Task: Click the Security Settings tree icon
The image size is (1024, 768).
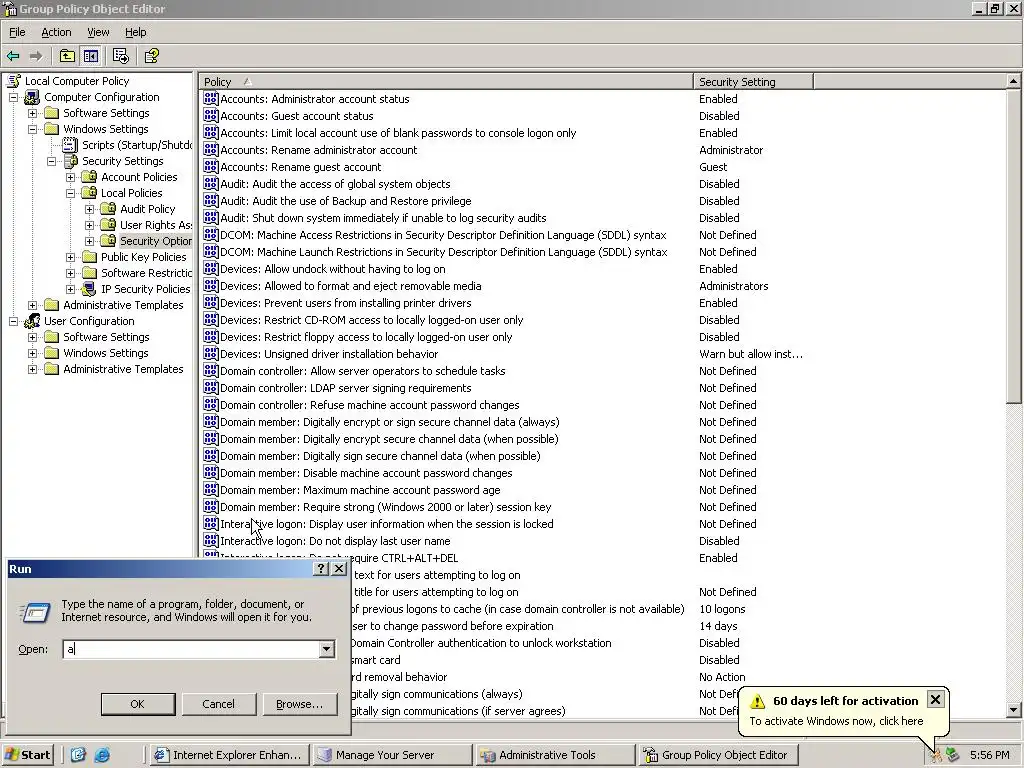Action: pos(71,161)
